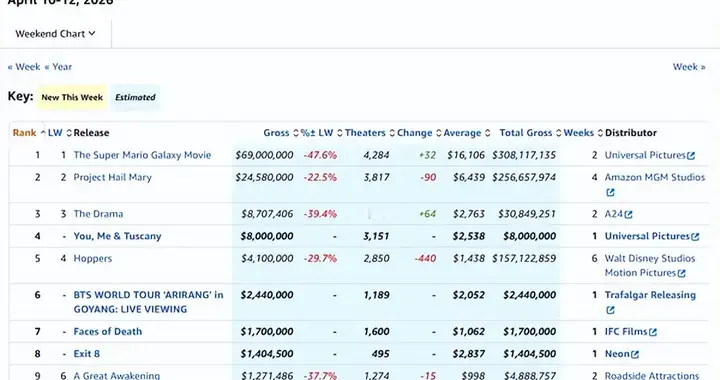Screen dimensions: 720x380
Task: Go to the previous year link
Action: click(x=58, y=67)
